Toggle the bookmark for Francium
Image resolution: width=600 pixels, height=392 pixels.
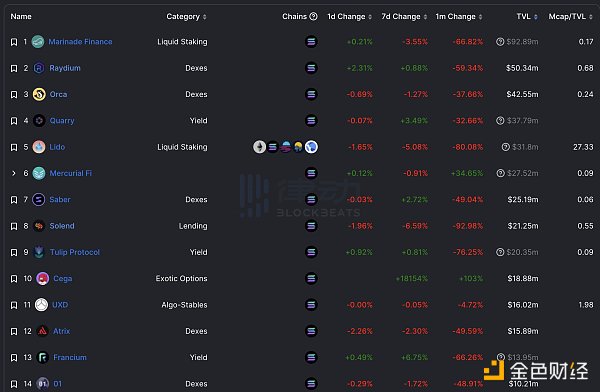14,358
